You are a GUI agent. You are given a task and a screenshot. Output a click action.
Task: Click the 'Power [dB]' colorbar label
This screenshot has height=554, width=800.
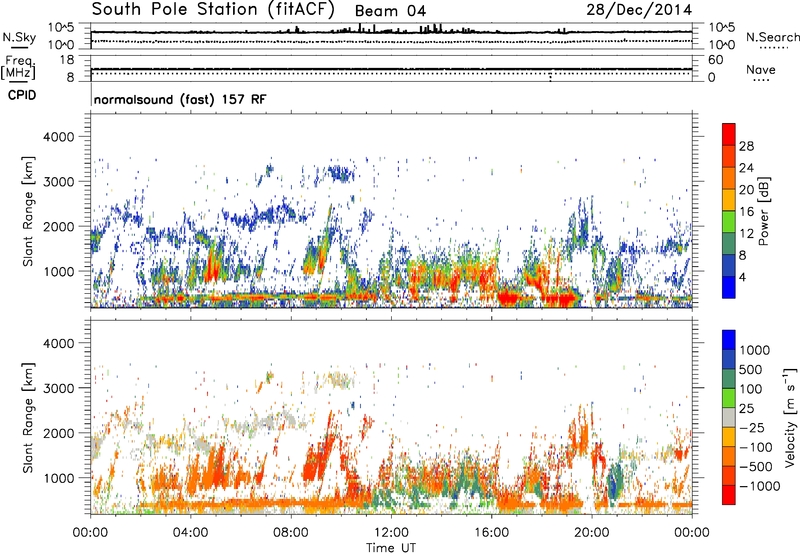tap(763, 211)
